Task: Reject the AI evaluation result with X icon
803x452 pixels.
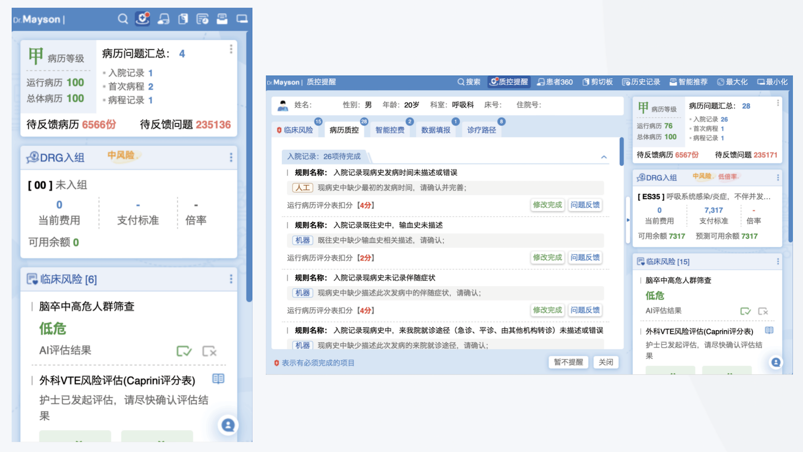Action: (209, 351)
